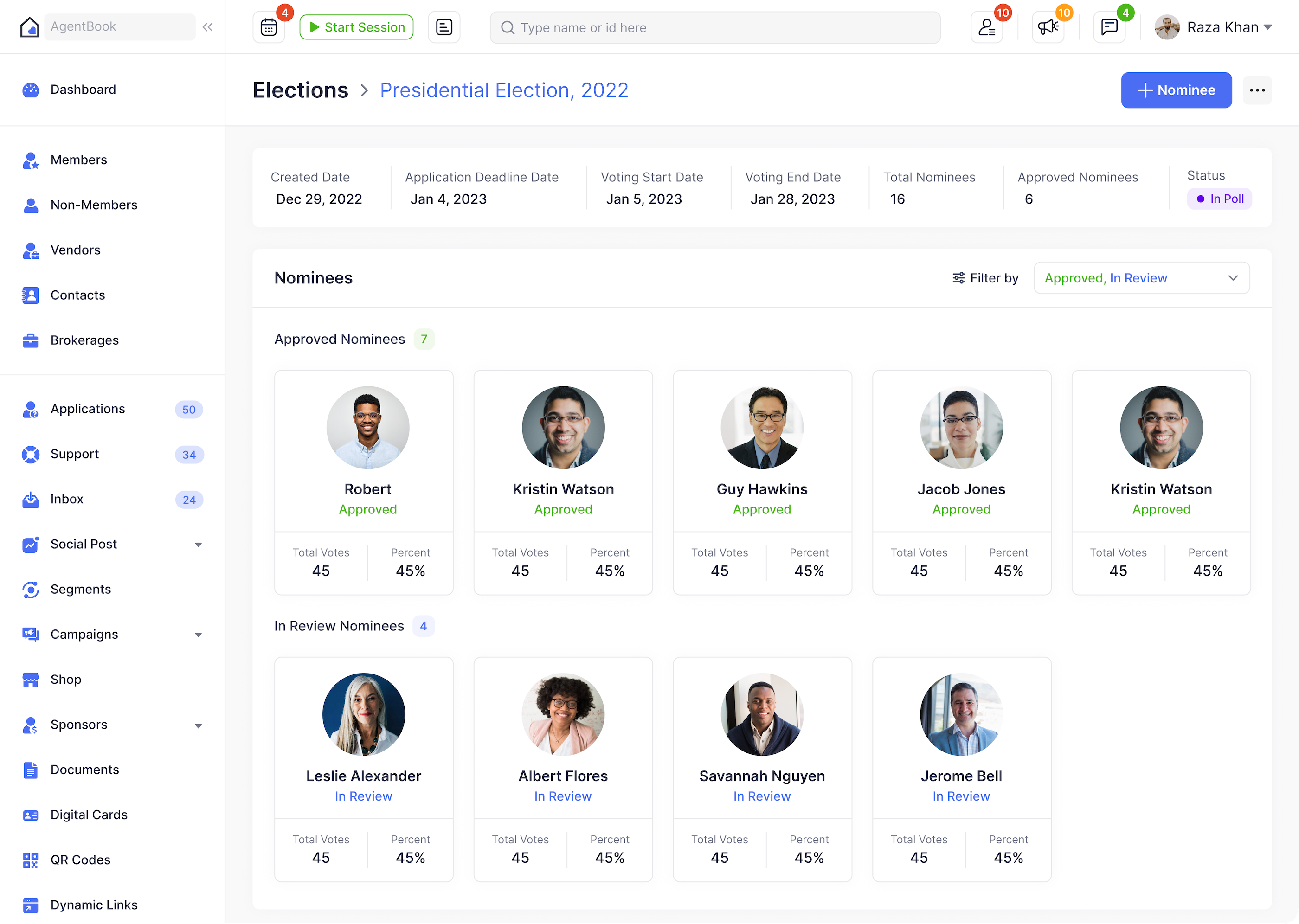Open the calendar icon with 4 notifications

click(268, 27)
